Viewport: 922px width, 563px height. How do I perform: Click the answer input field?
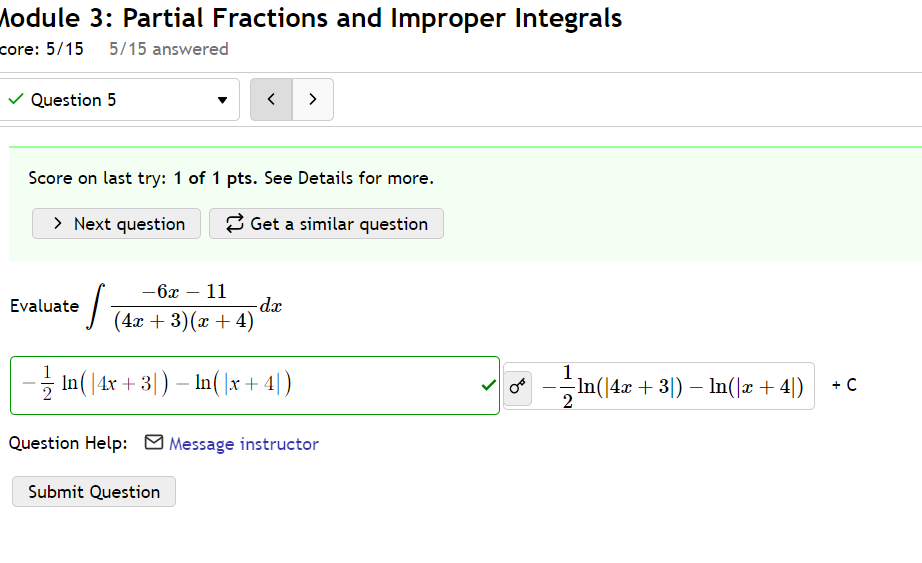[x=255, y=385]
